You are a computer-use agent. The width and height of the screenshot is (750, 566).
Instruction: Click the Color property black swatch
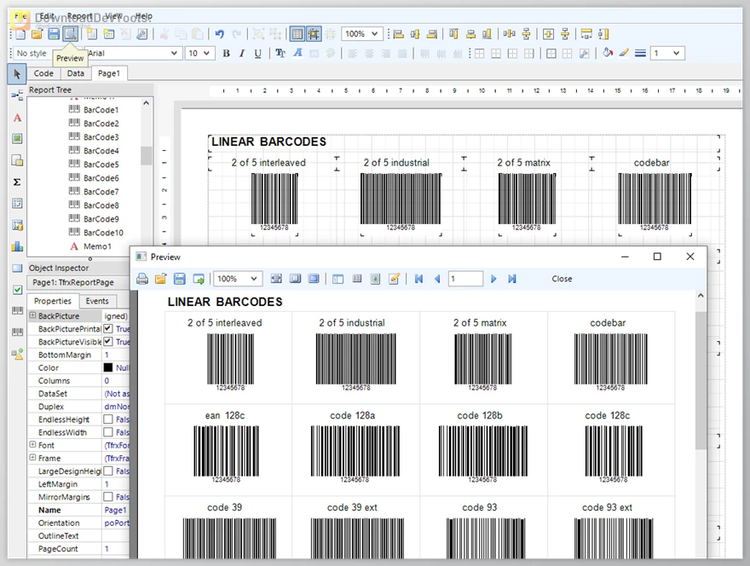coord(108,367)
